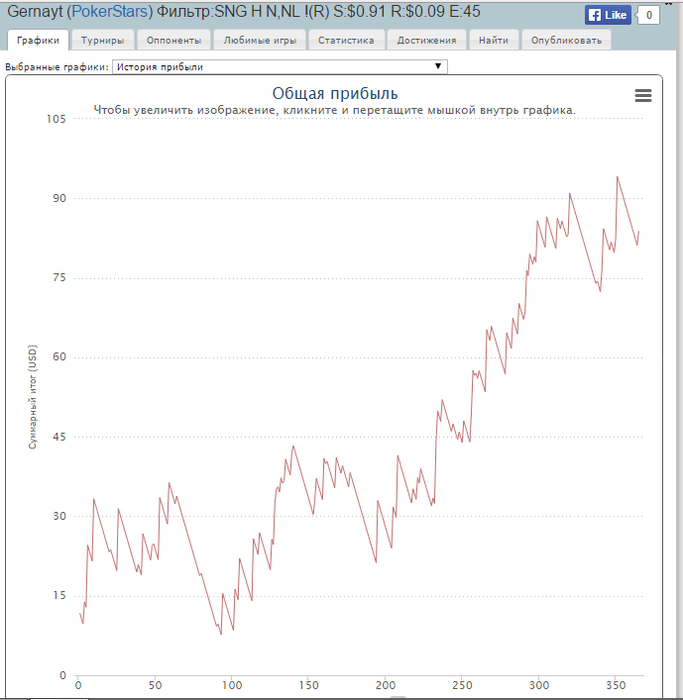The image size is (683, 700).
Task: Click the Gernayt player name in header
Action: [35, 12]
